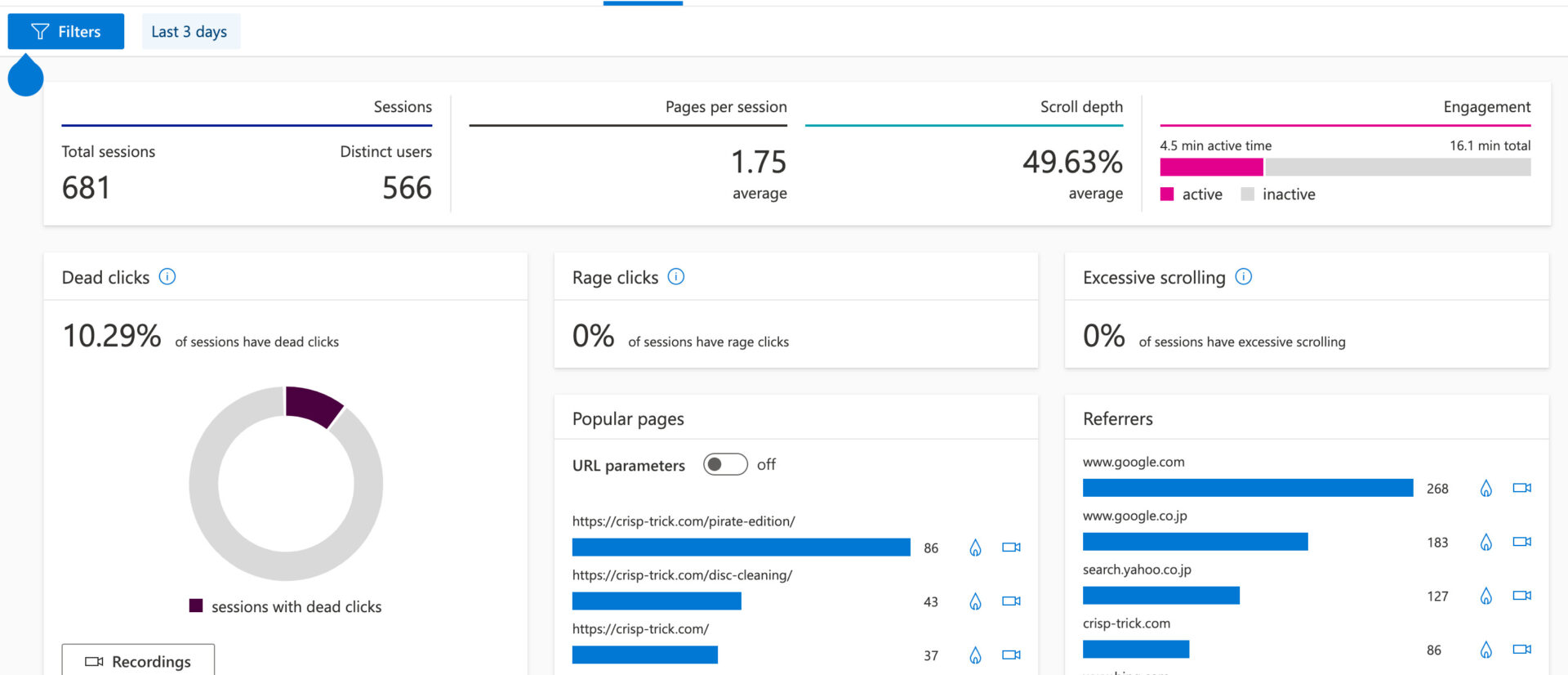Viewport: 1568px width, 675px height.
Task: Click the purple 'sessions with dead clicks' swatch
Action: [196, 606]
